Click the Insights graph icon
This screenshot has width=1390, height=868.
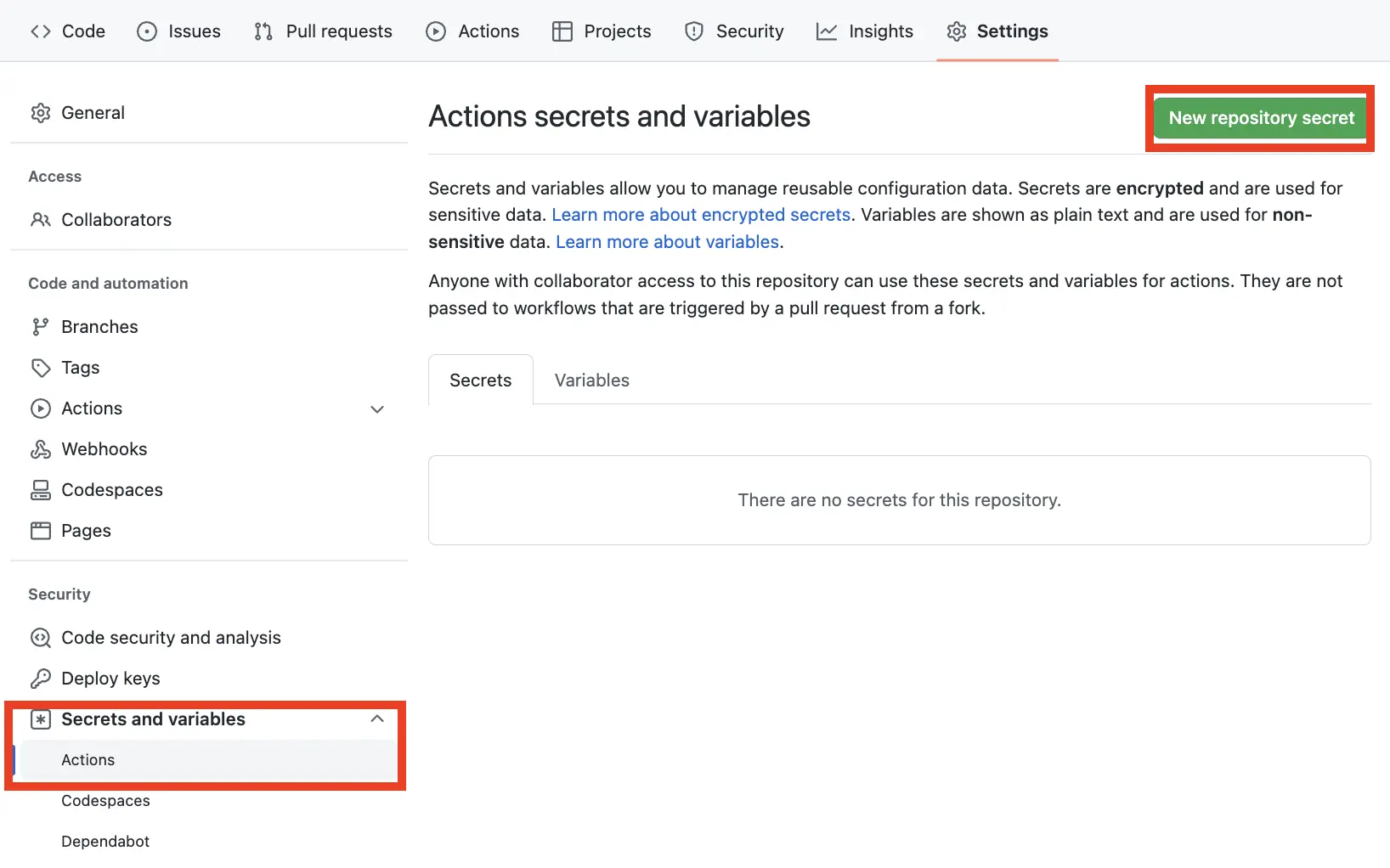[x=827, y=31]
